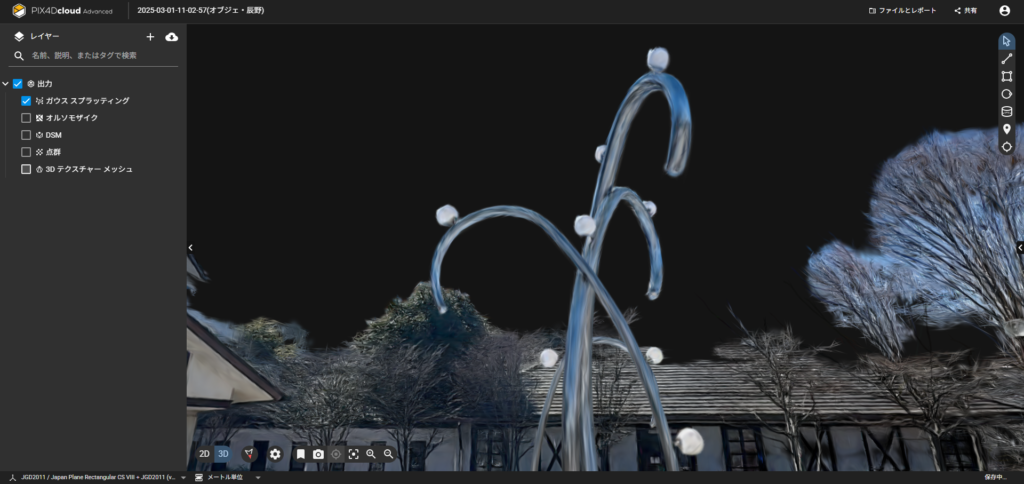1024x484 pixels.
Task: Click the camera screenshot icon
Action: (x=318, y=454)
